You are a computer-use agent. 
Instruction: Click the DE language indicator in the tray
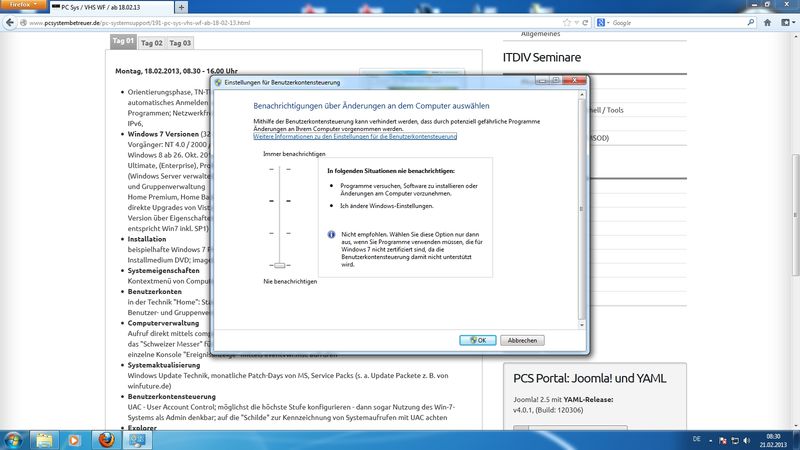pyautogui.click(x=697, y=439)
